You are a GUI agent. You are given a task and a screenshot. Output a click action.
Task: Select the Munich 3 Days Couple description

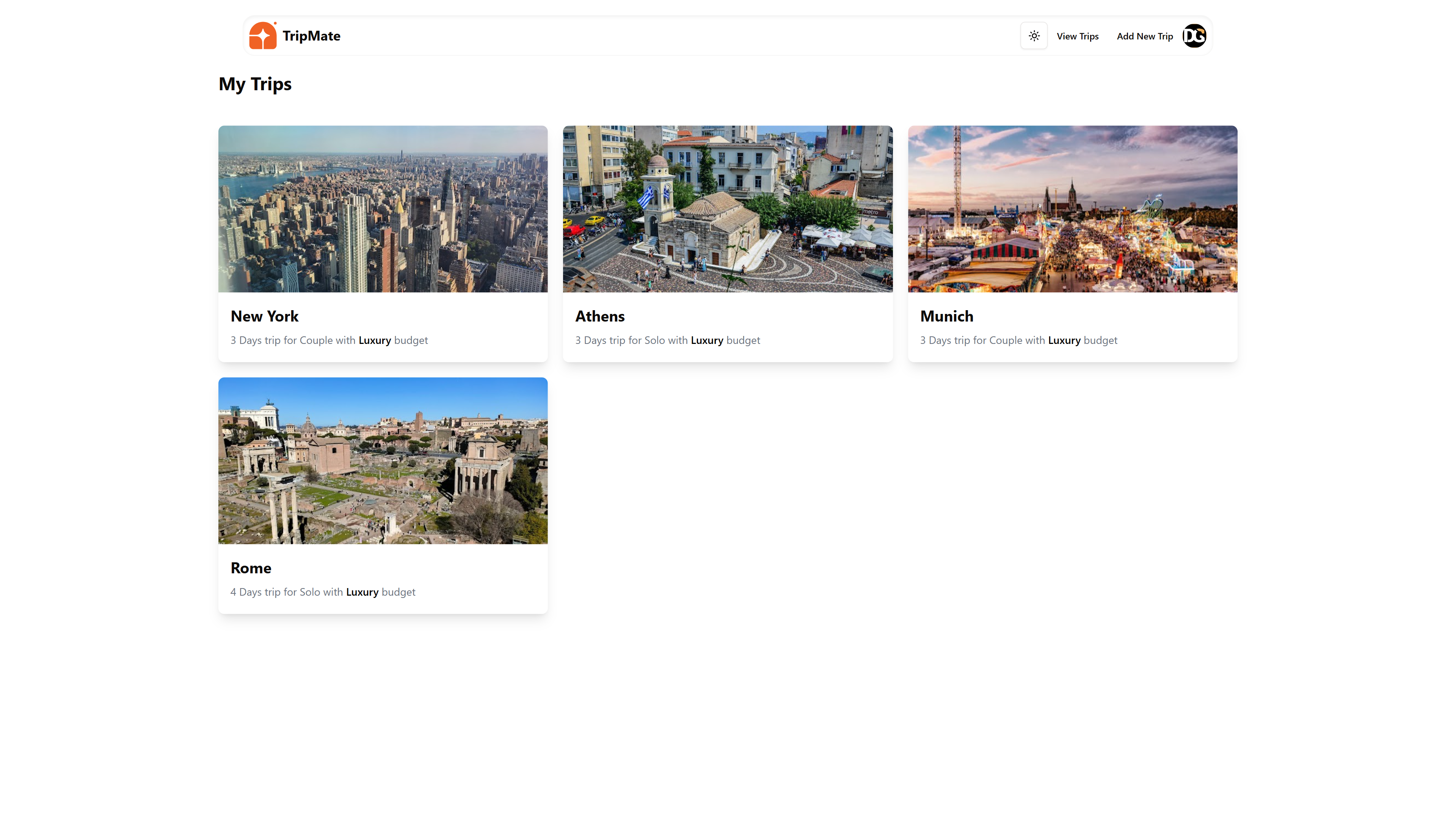[1018, 340]
